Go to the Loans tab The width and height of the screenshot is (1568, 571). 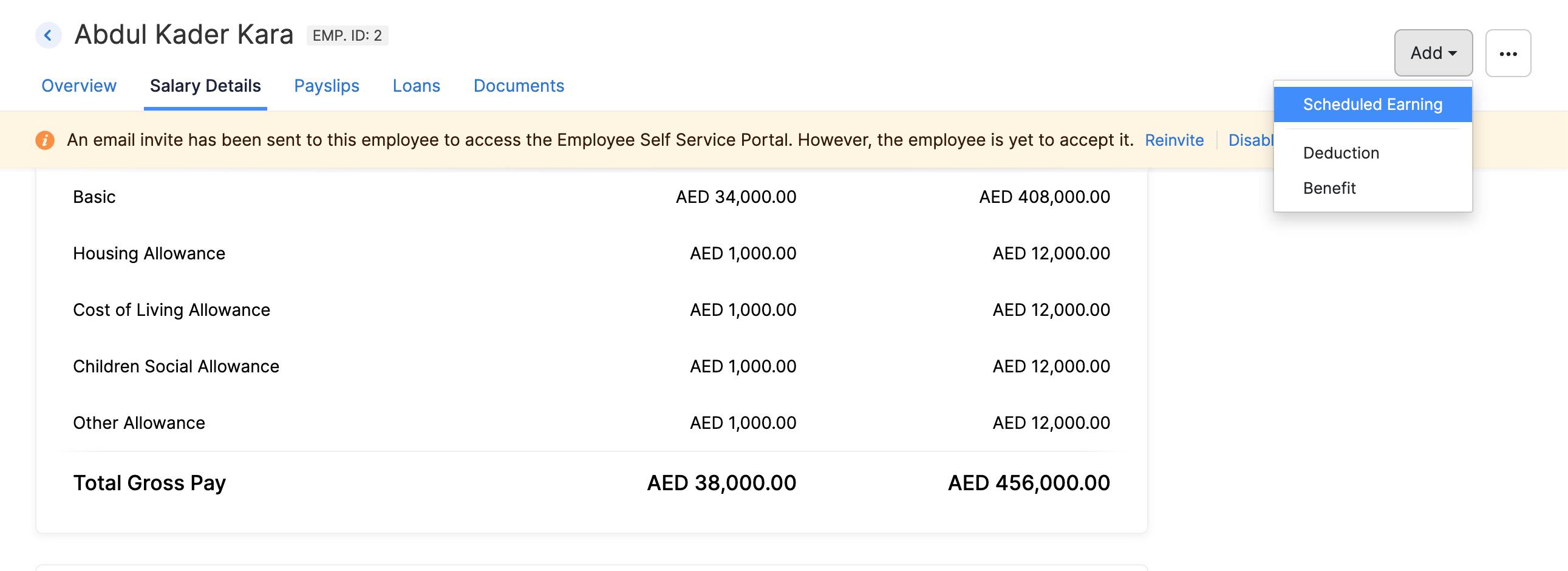(417, 86)
